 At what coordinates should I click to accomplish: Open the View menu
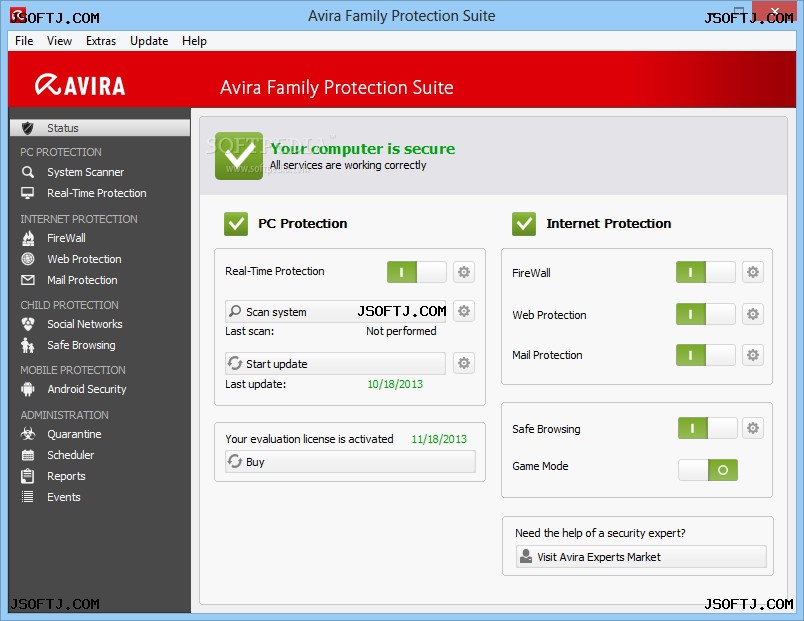coord(59,41)
